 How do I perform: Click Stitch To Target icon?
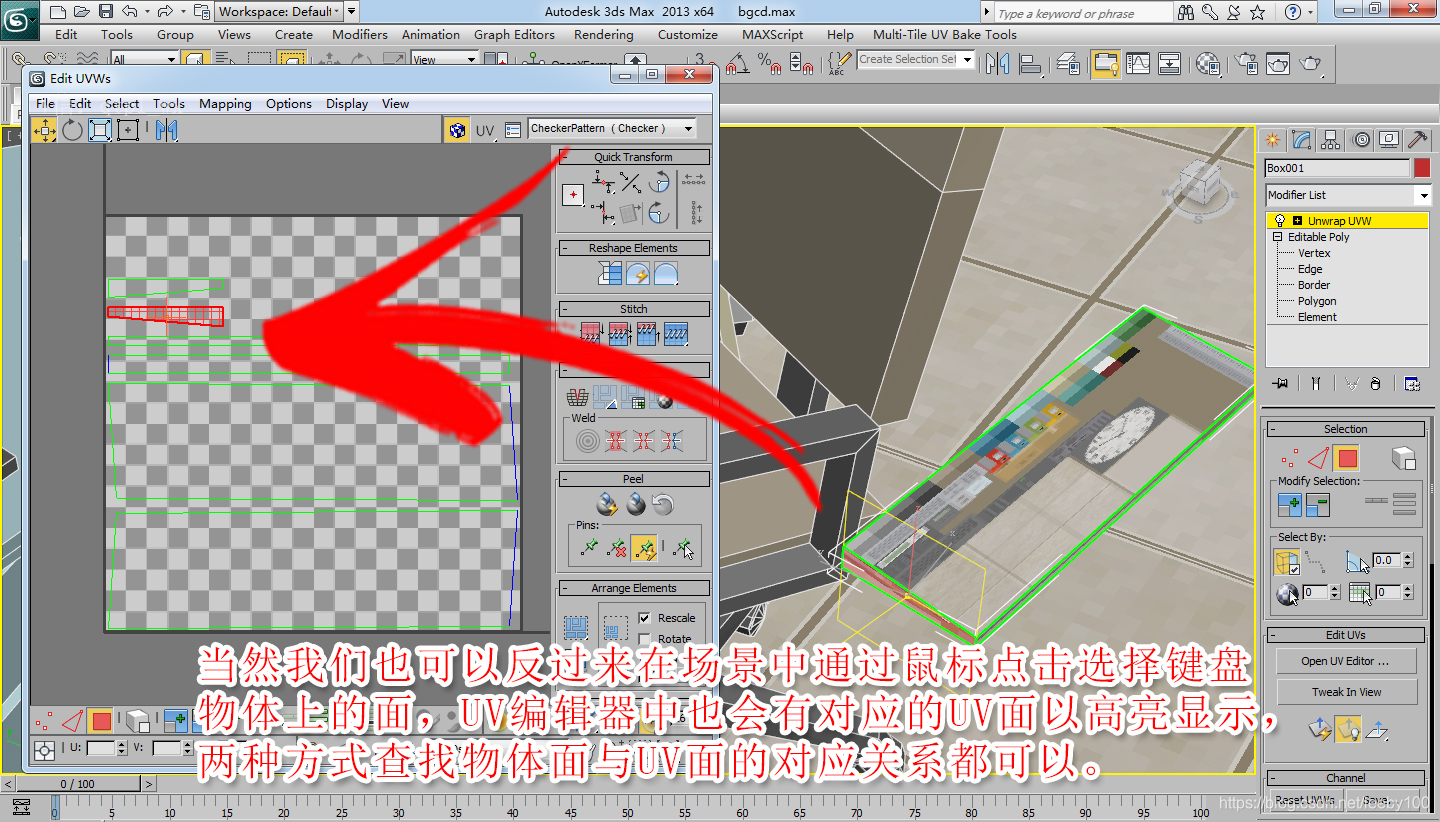click(591, 334)
